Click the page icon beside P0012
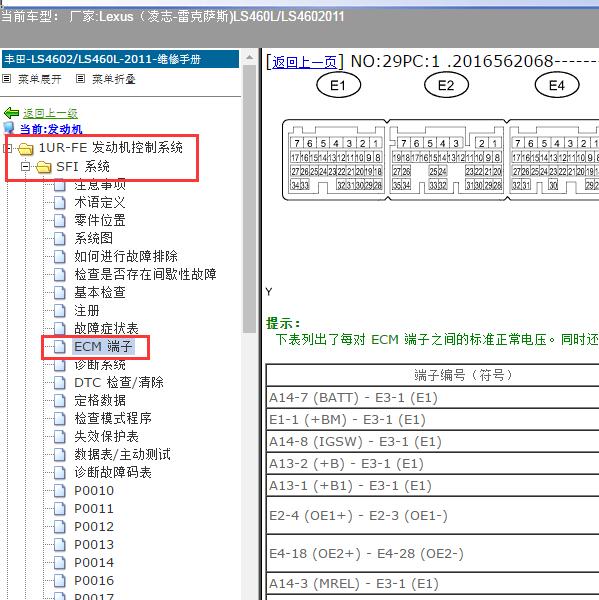 pyautogui.click(x=59, y=527)
